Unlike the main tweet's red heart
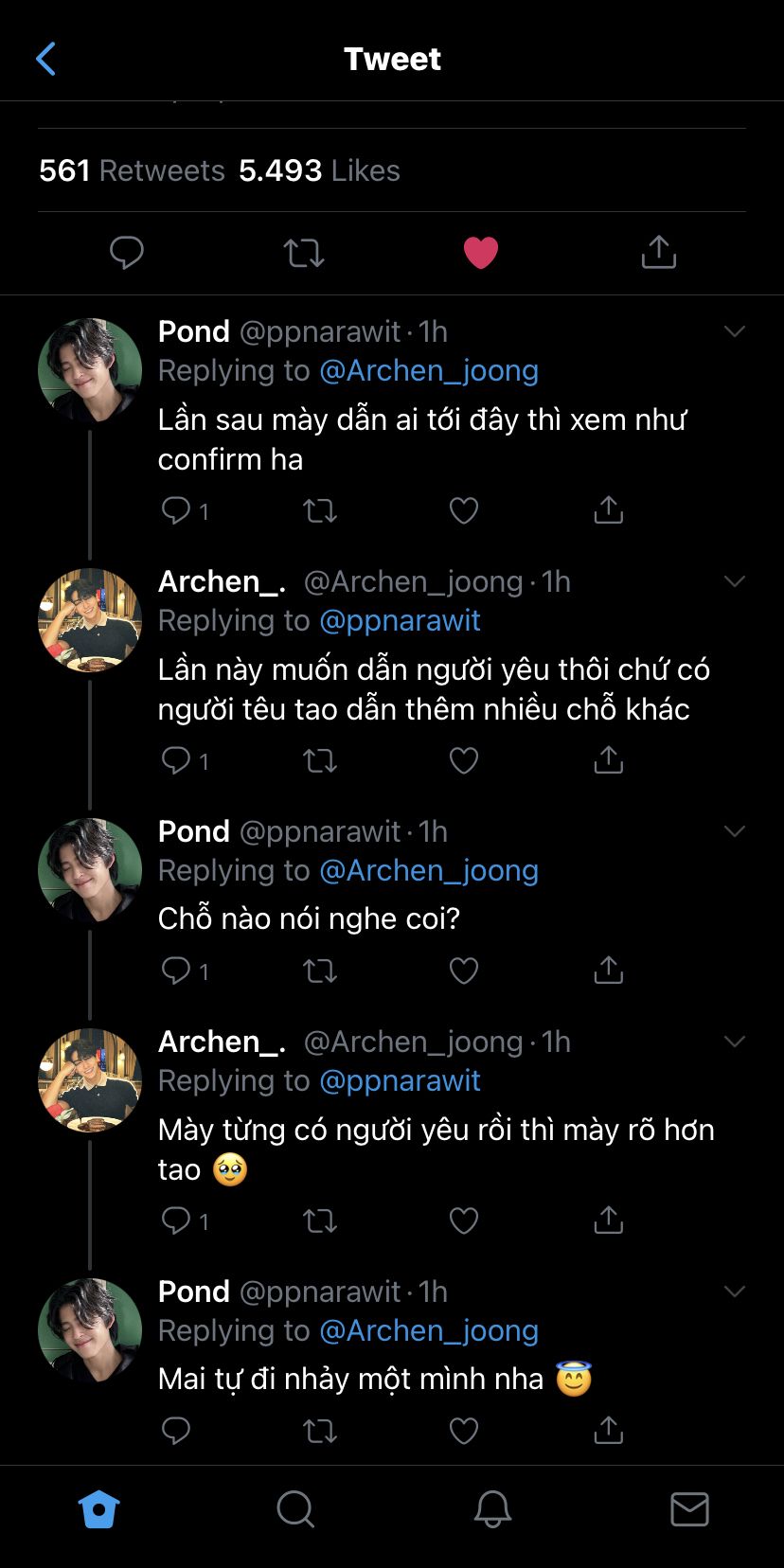The height and width of the screenshot is (1568, 784). tap(480, 253)
